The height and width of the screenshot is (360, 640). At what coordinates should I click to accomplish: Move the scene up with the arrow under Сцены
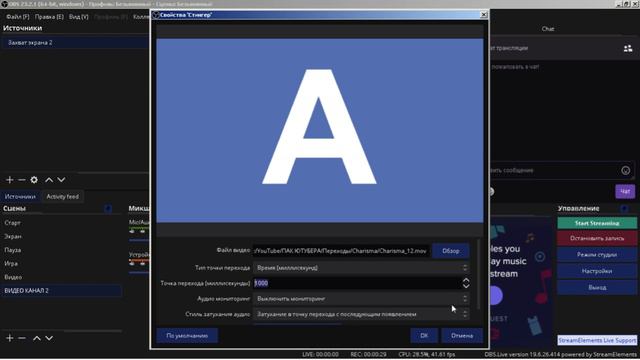37,338
